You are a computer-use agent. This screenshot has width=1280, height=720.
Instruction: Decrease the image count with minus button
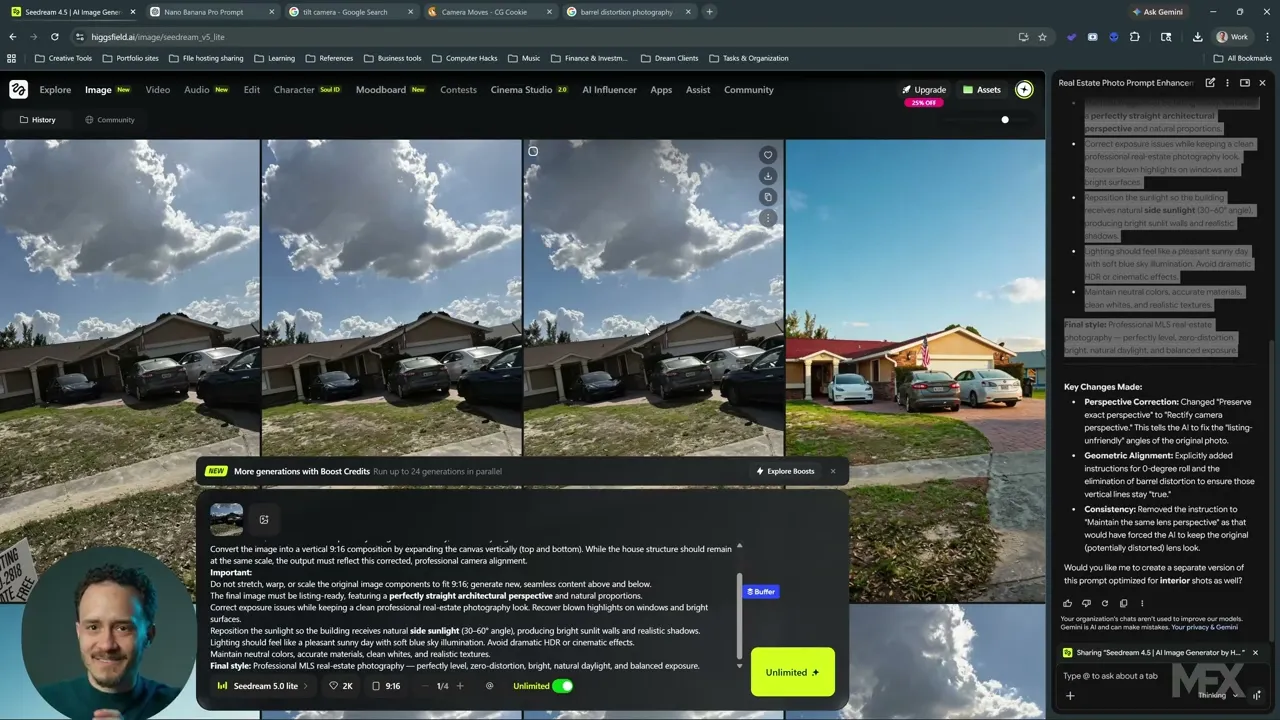425,686
